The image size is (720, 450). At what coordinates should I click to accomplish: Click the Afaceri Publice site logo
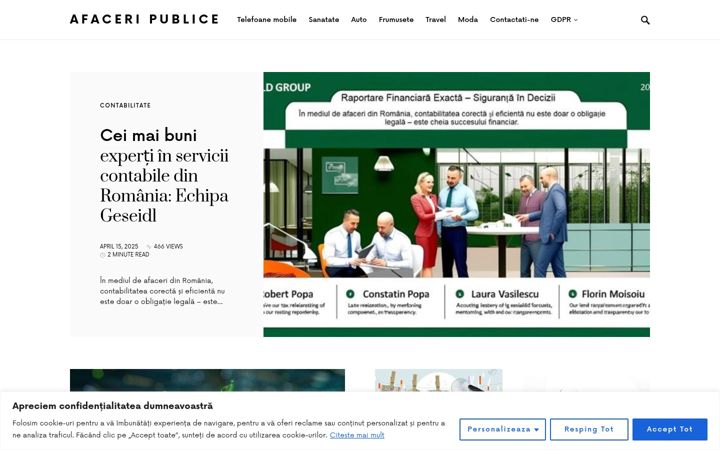pos(145,19)
